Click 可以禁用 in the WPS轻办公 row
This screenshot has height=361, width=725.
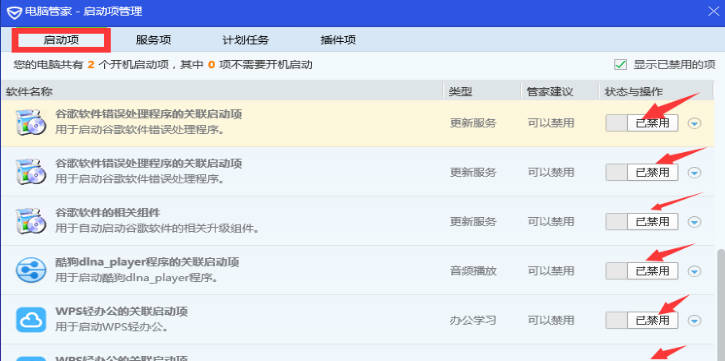coord(551,320)
